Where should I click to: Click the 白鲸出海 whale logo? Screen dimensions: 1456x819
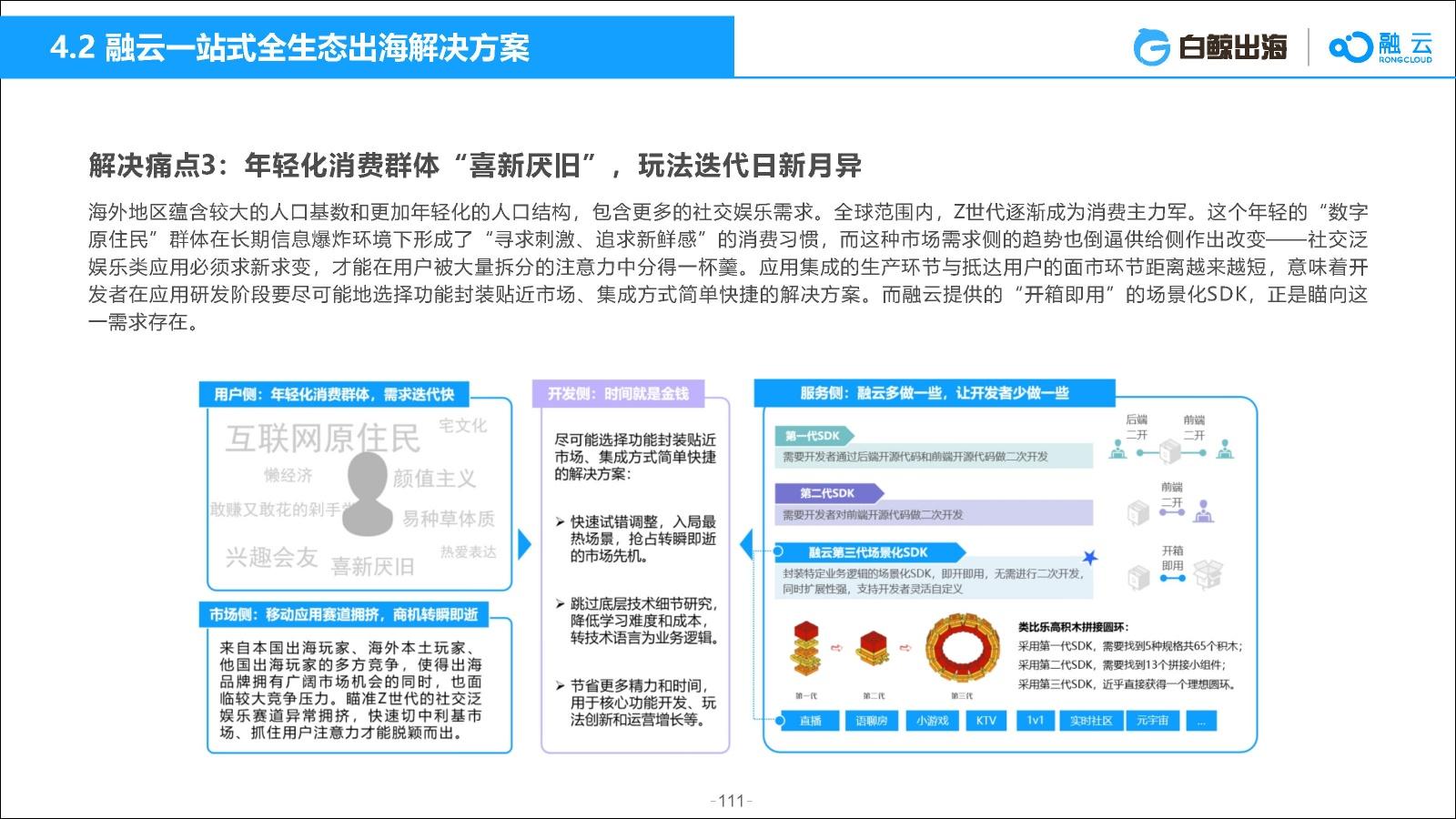pos(1210,46)
